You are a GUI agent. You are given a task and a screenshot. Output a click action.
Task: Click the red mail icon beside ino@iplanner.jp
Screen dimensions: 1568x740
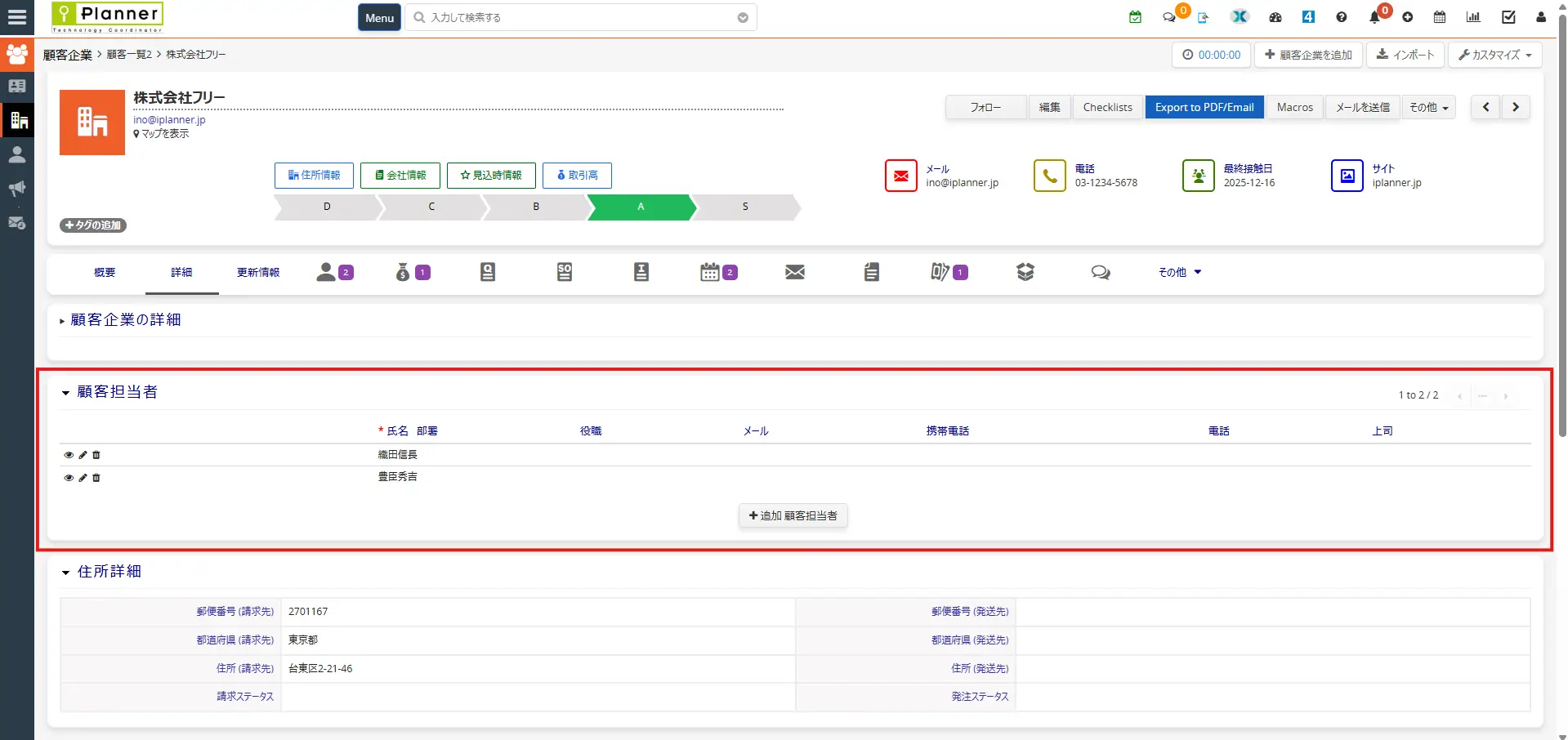(900, 176)
